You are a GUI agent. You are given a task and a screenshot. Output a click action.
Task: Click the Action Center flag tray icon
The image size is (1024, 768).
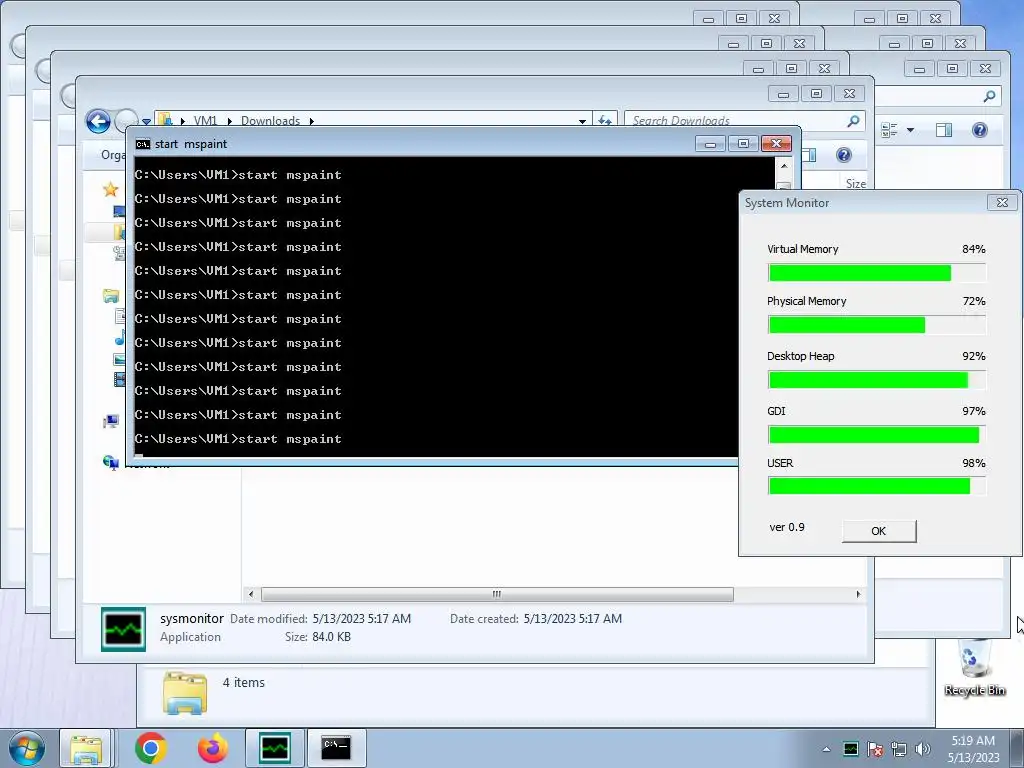(874, 749)
